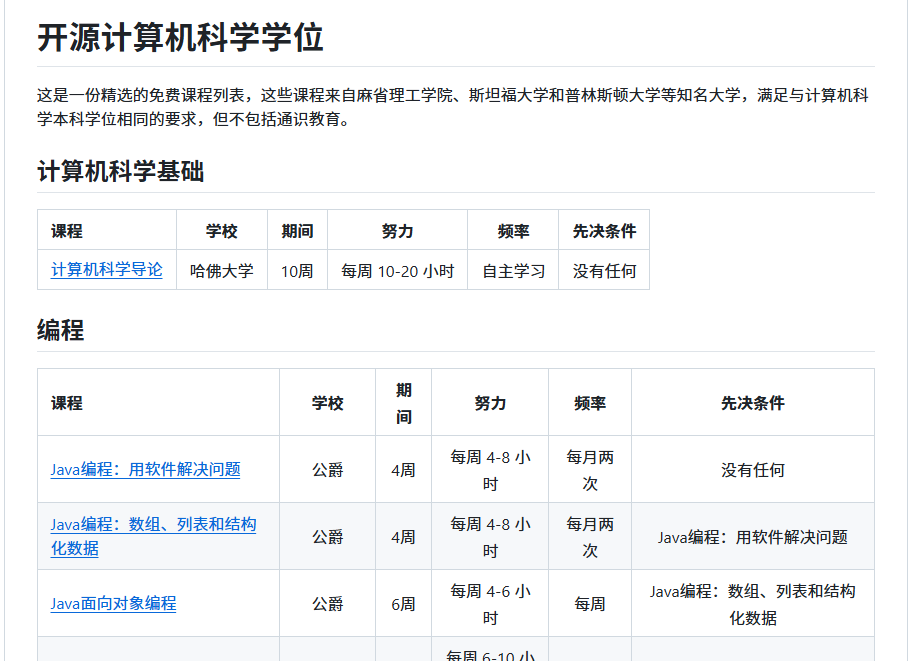Click the 10周 duration cell
This screenshot has height=661, width=908.
[x=297, y=271]
